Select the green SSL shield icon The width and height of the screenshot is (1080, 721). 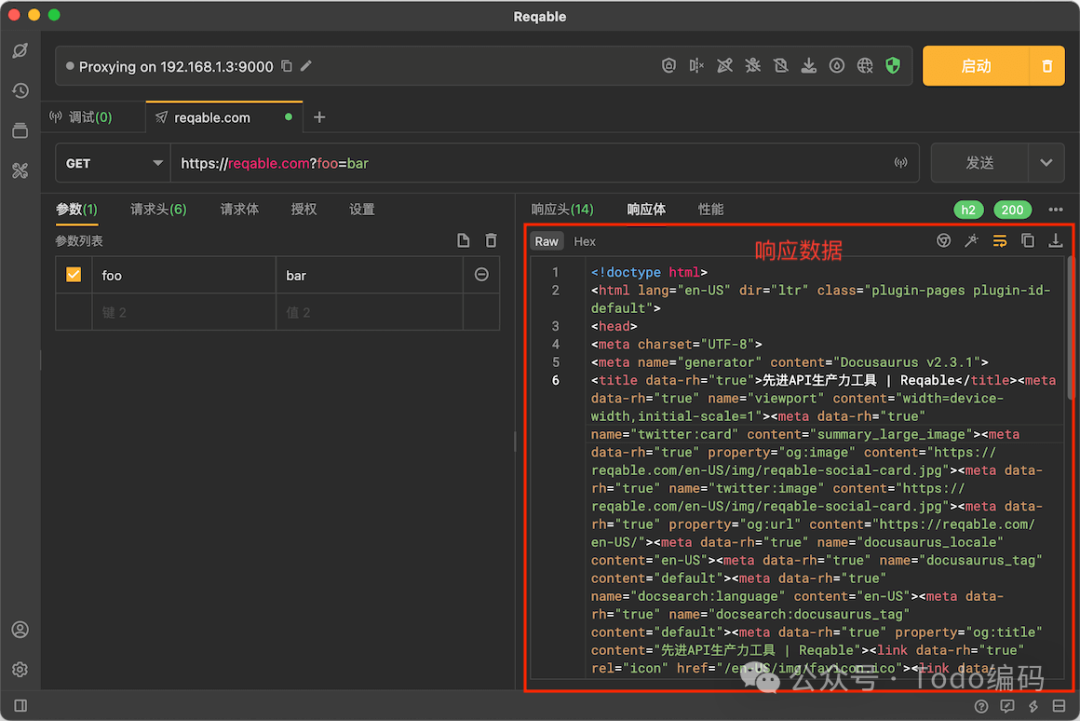893,64
